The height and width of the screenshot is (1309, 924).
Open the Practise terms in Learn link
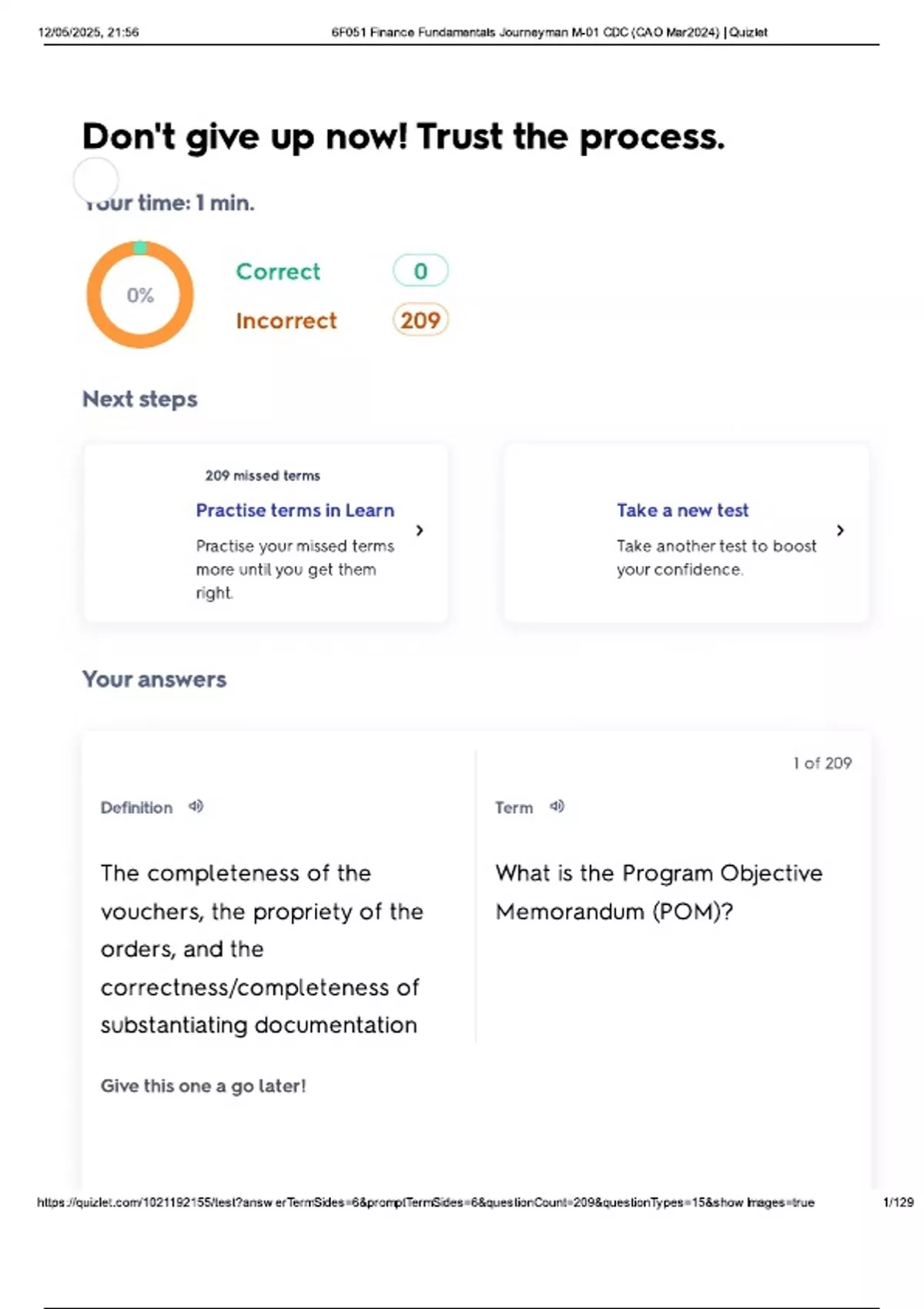[295, 511]
